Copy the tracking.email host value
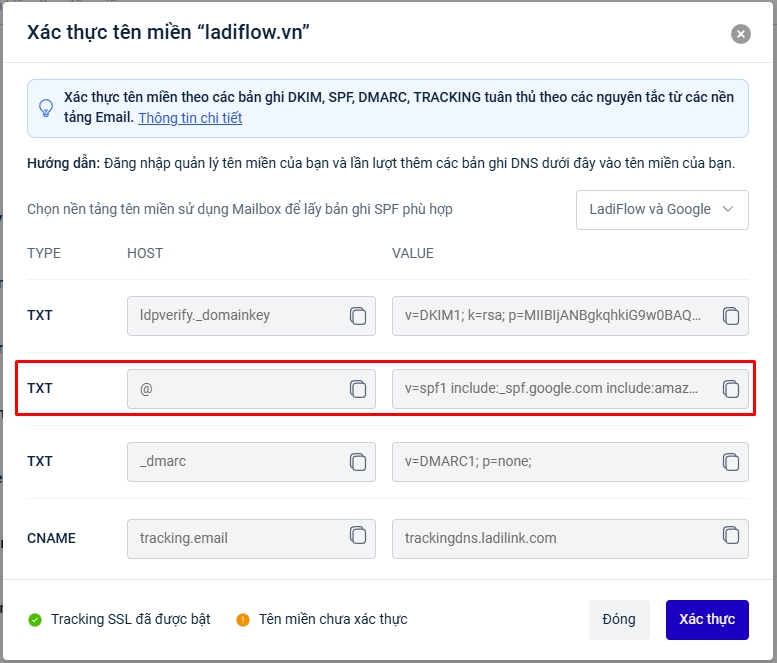Screen dimensions: 777x663 [x=358, y=536]
